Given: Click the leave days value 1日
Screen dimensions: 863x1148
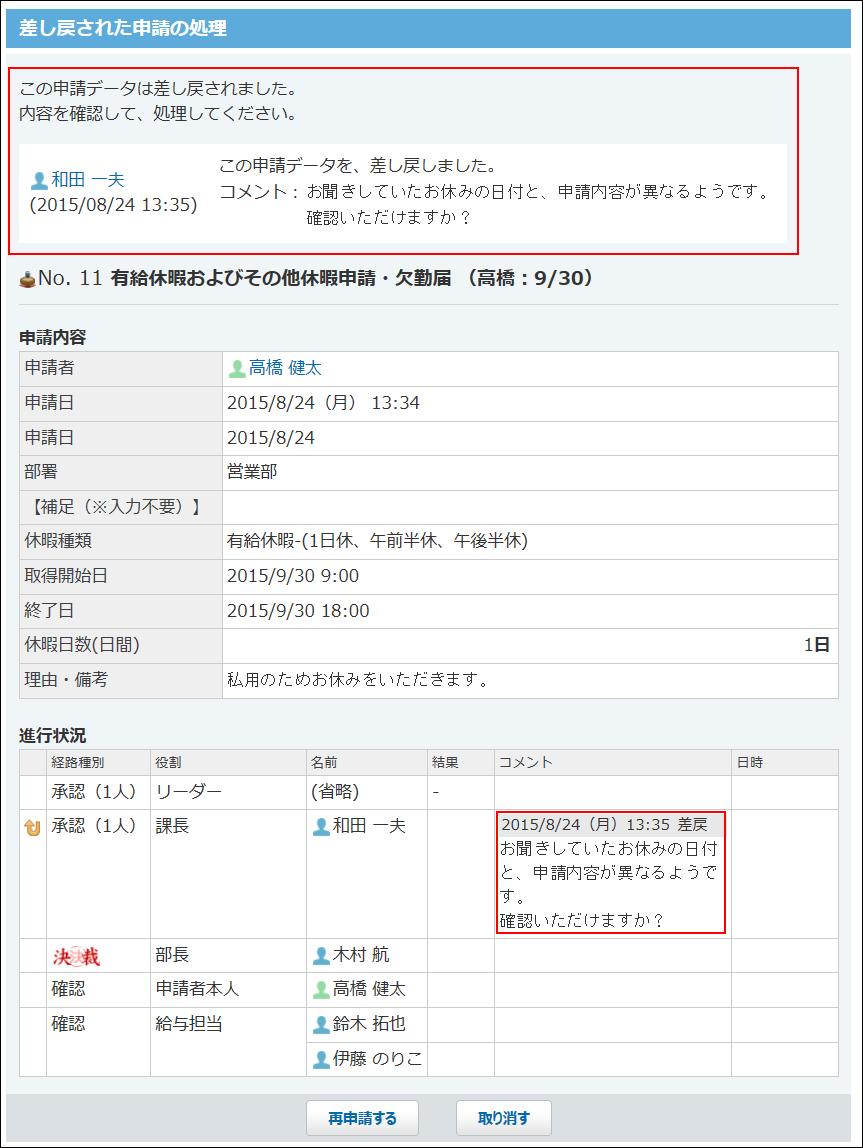Looking at the screenshot, I should point(817,645).
